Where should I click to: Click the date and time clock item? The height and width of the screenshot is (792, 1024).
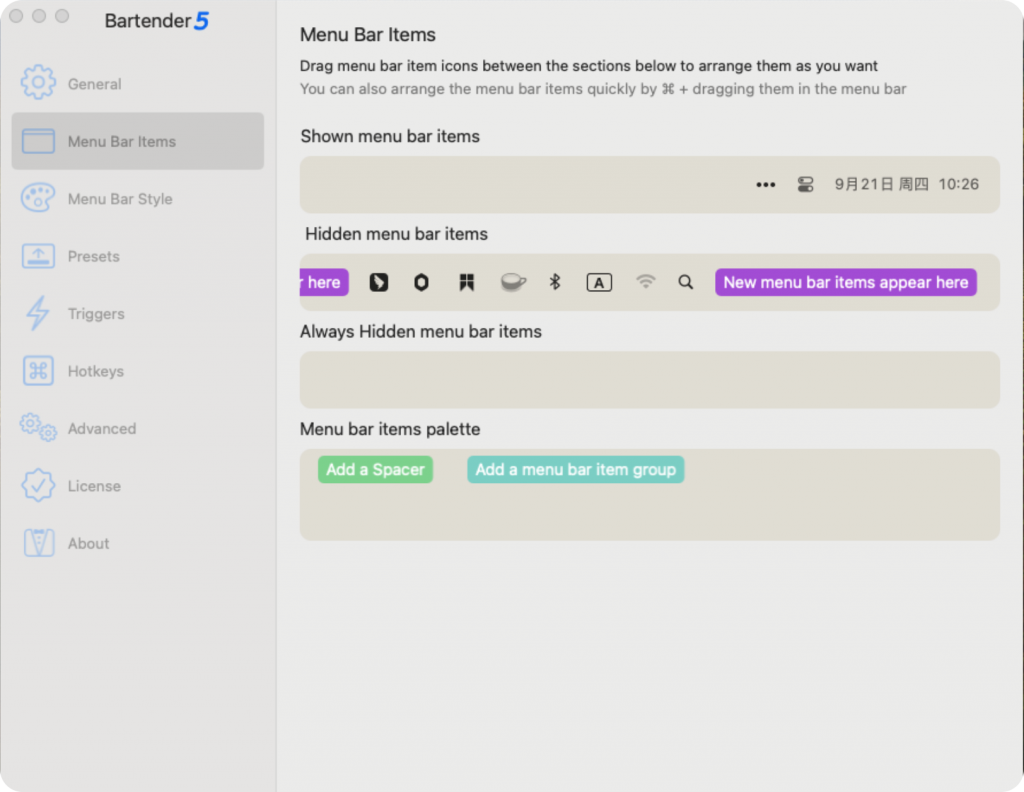click(906, 184)
